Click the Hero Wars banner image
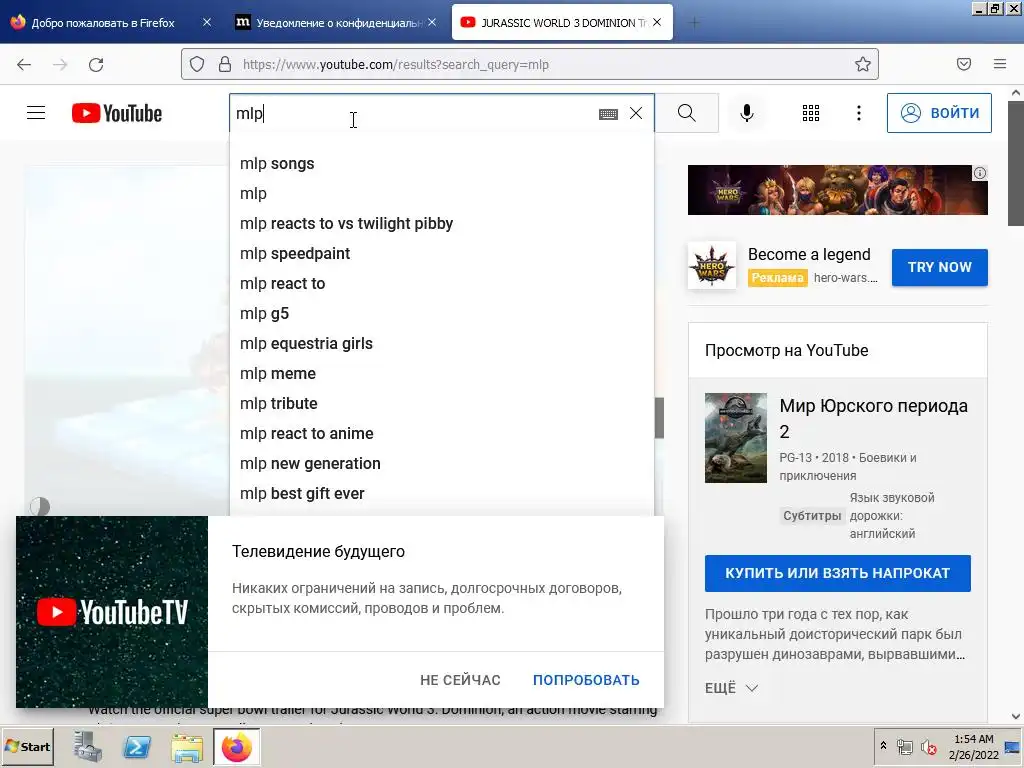This screenshot has height=768, width=1024. (837, 189)
